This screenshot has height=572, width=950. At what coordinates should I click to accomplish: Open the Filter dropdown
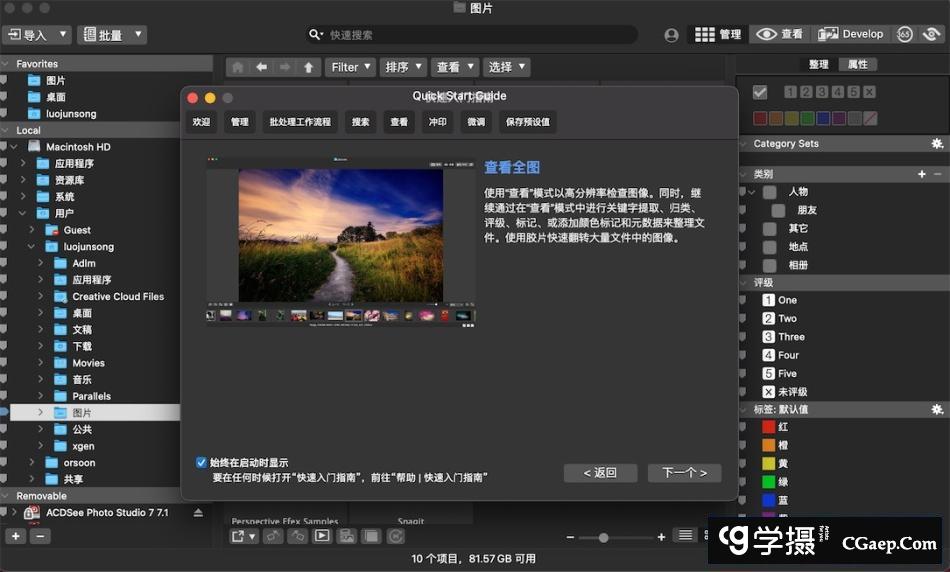[351, 67]
